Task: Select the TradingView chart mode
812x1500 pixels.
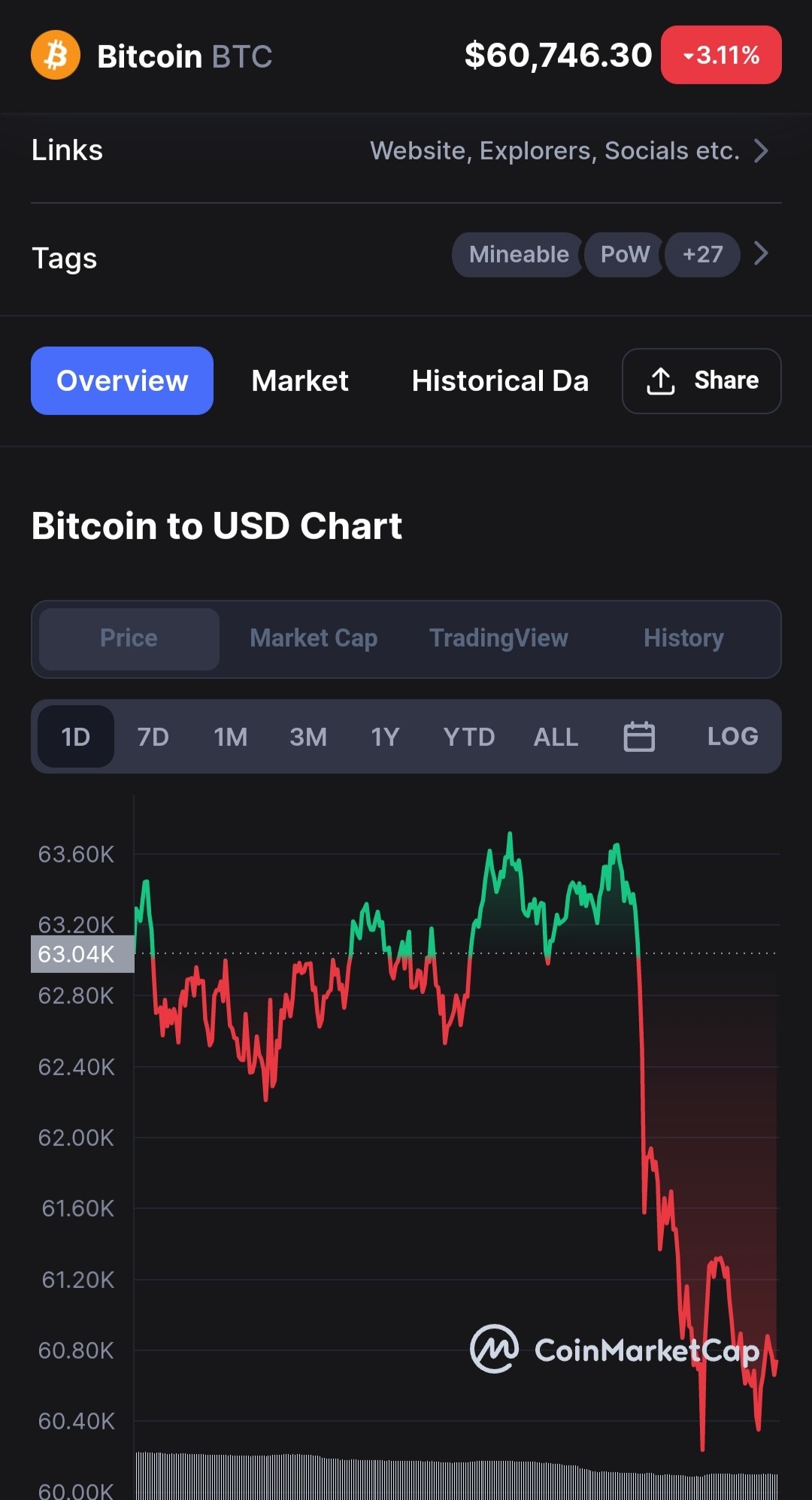Action: pyautogui.click(x=498, y=638)
